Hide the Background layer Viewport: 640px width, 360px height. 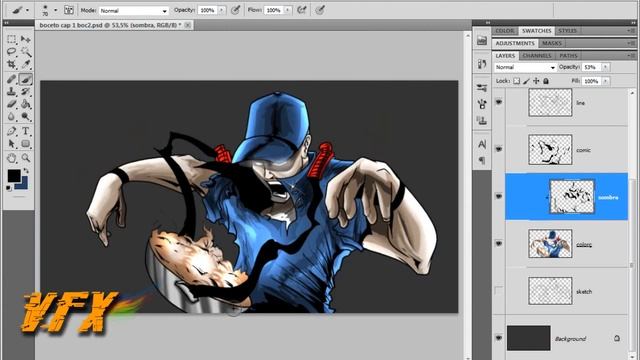point(499,338)
